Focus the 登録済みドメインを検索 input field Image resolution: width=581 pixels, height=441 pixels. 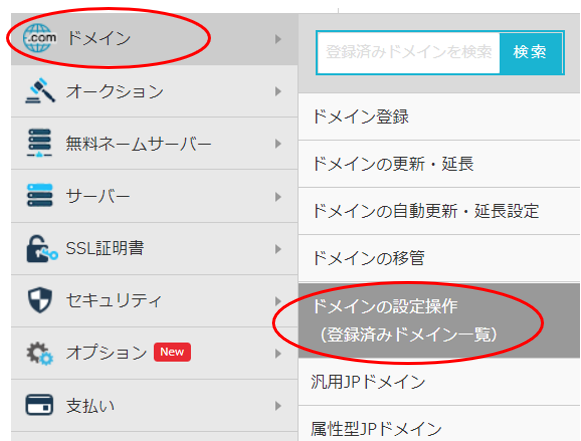(x=409, y=53)
